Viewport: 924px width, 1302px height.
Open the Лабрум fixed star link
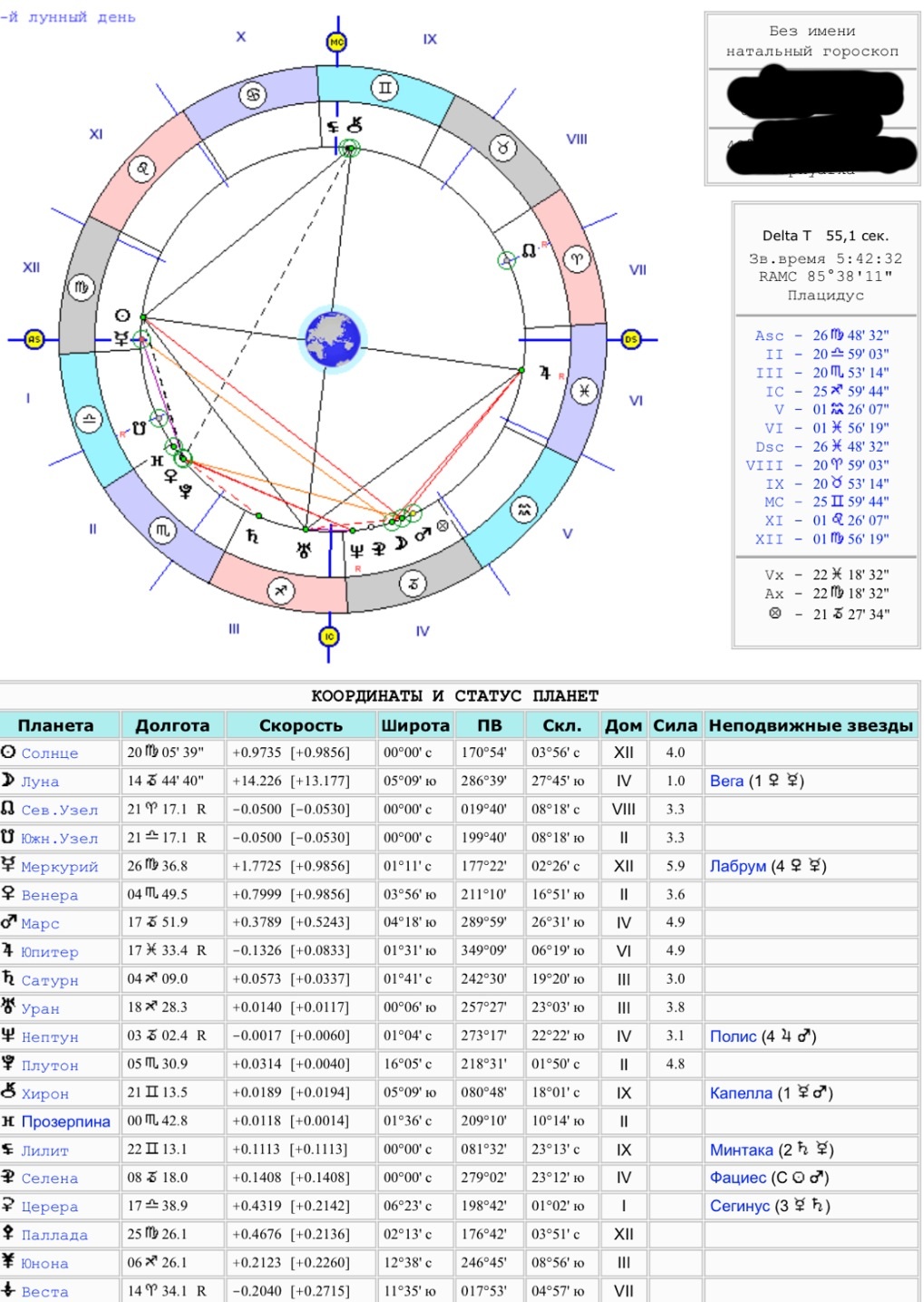click(737, 866)
